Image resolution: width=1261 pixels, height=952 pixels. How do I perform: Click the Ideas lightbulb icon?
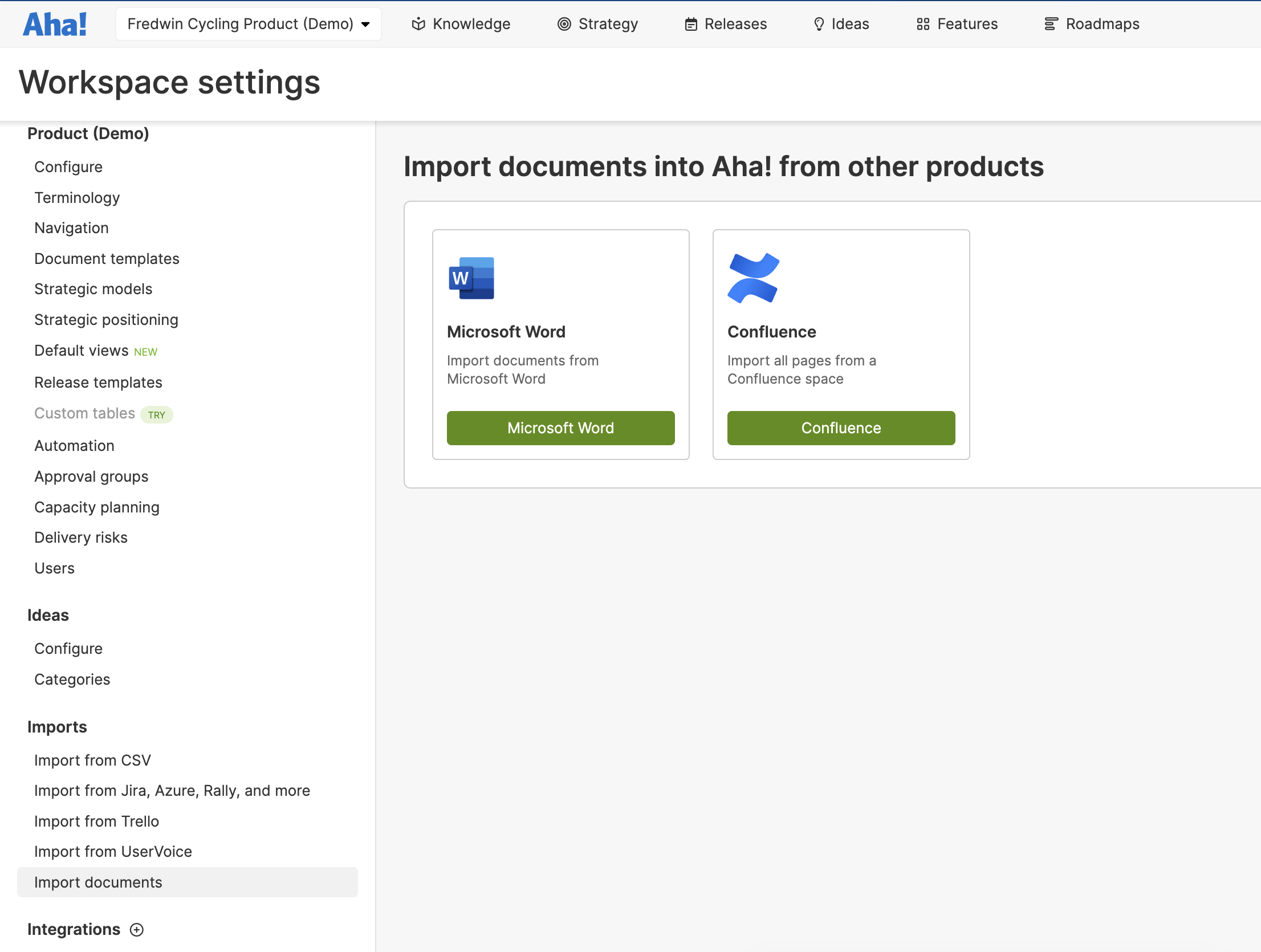(819, 24)
